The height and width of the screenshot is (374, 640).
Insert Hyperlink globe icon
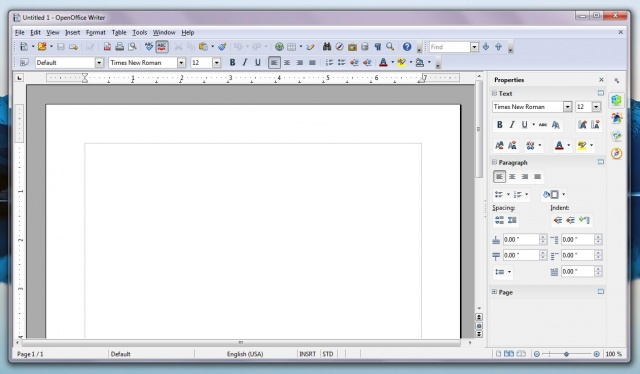point(279,47)
